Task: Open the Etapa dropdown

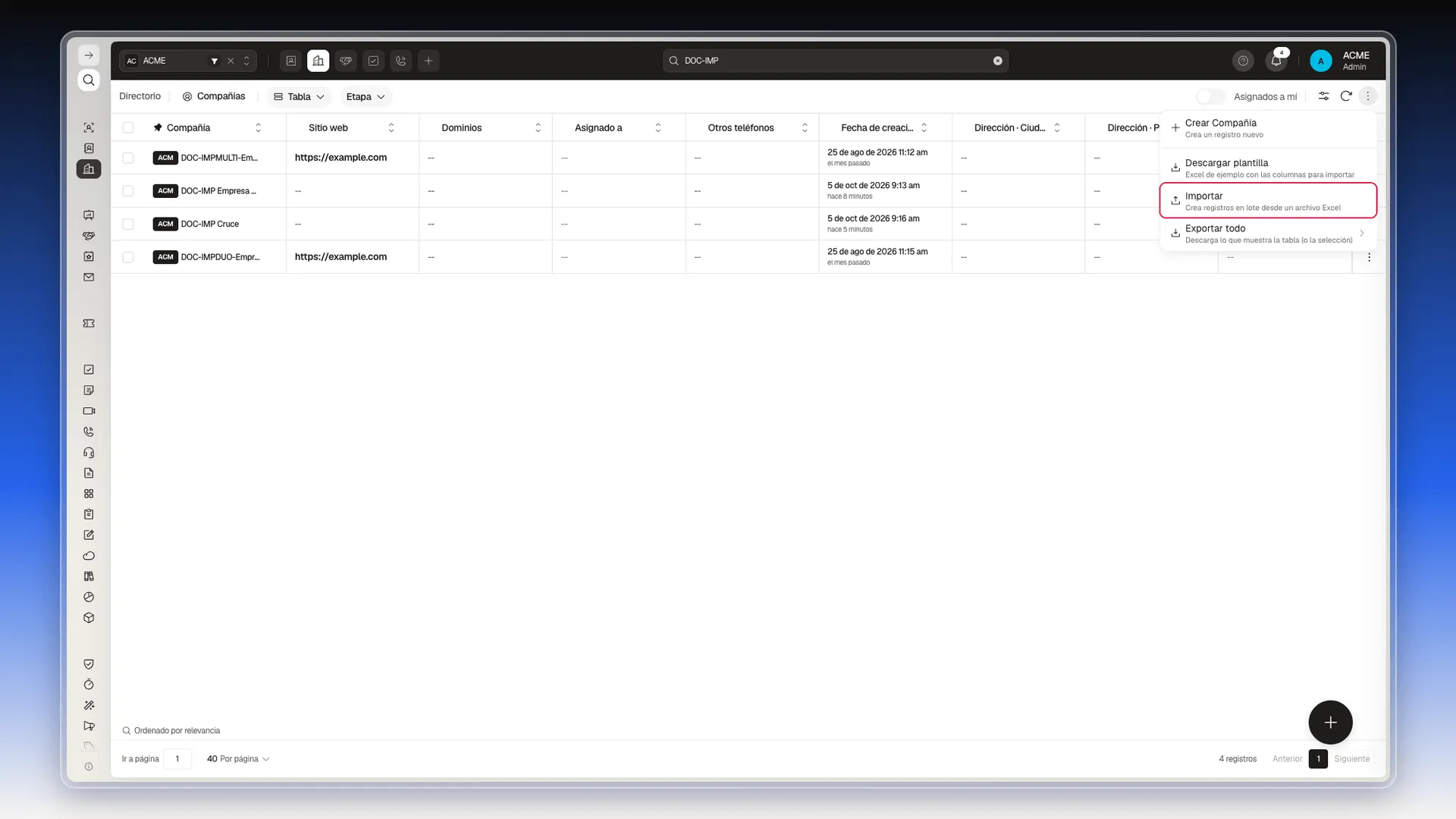Action: tap(366, 97)
